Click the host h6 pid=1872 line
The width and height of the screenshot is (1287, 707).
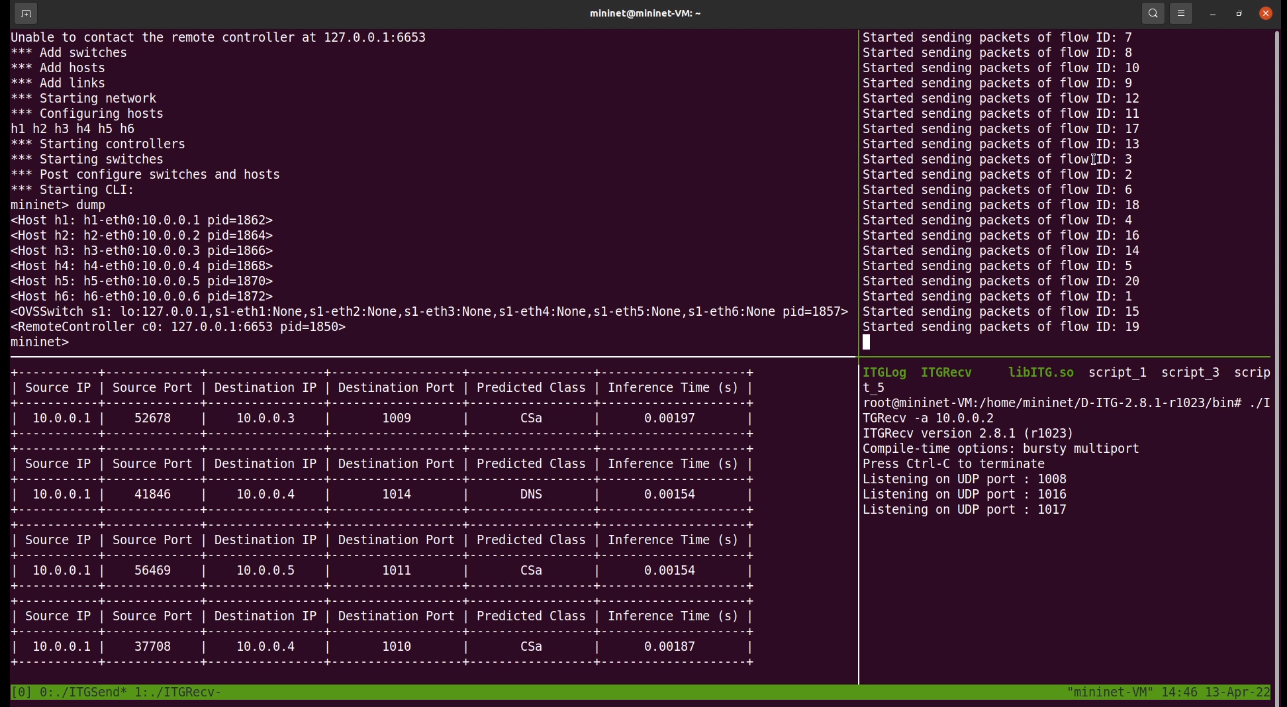tap(141, 296)
